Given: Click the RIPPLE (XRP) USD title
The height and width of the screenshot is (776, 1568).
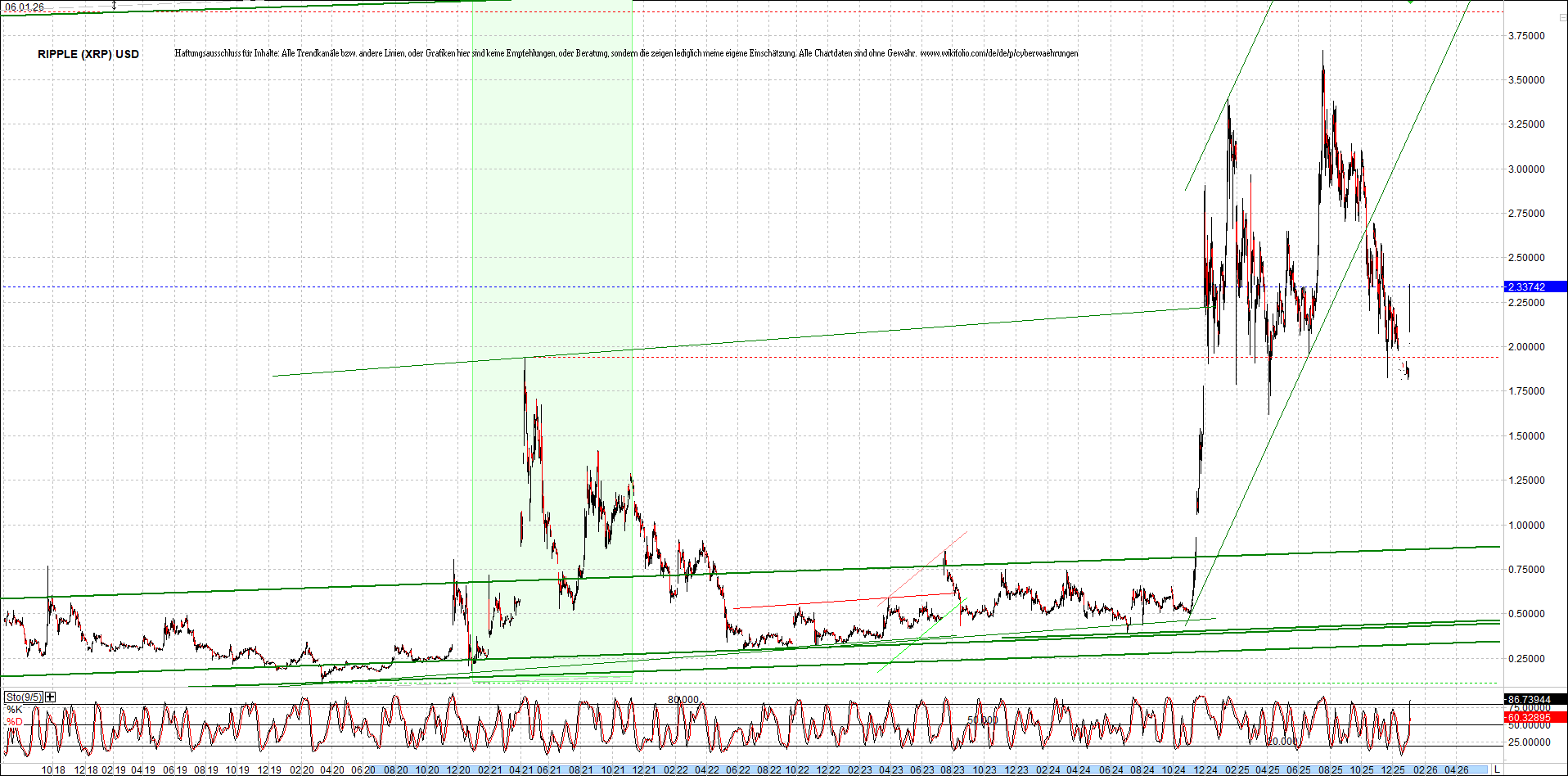Looking at the screenshot, I should [88, 54].
